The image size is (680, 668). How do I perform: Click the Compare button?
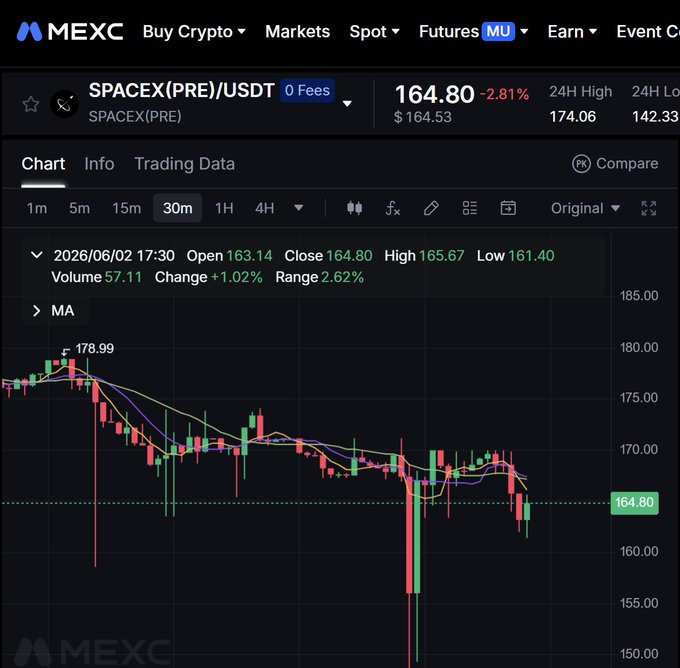click(615, 164)
